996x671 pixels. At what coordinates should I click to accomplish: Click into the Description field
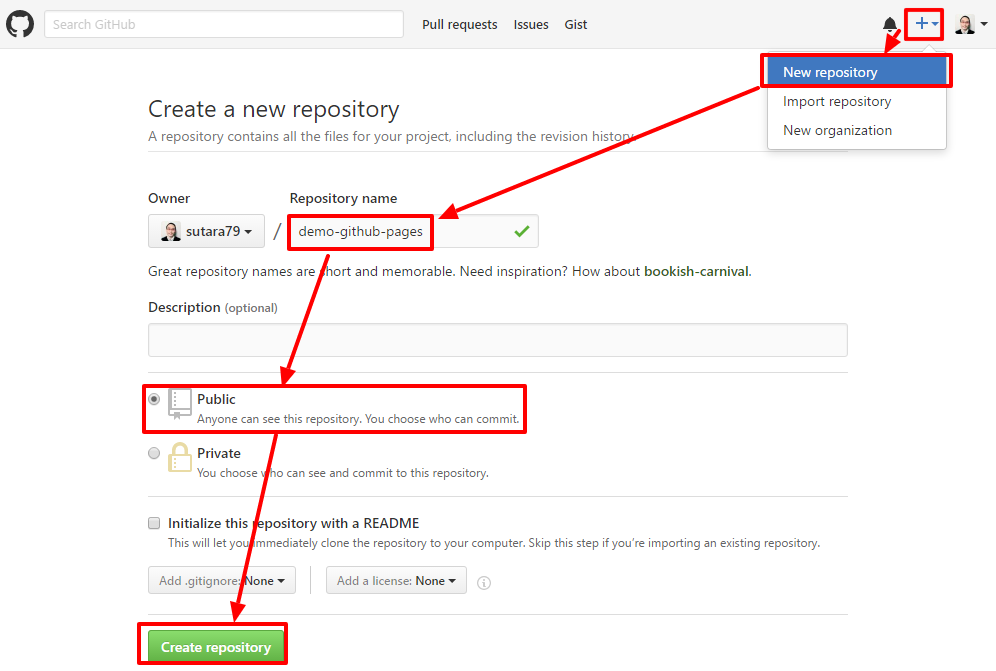click(x=497, y=340)
